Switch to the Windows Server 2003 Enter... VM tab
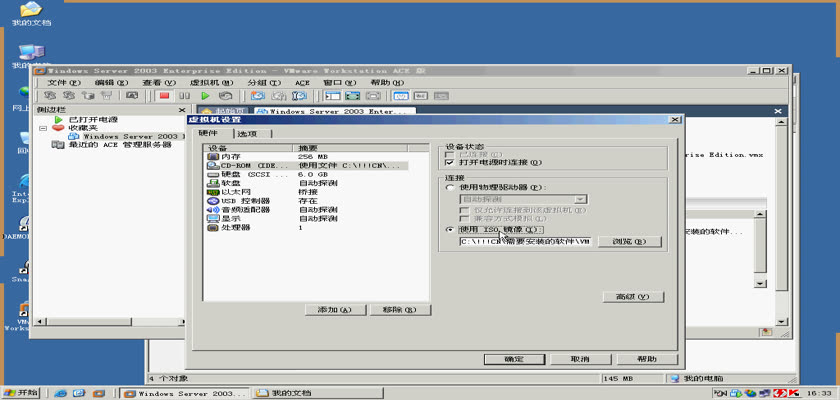Viewport: 840px width, 400px height. [x=333, y=111]
